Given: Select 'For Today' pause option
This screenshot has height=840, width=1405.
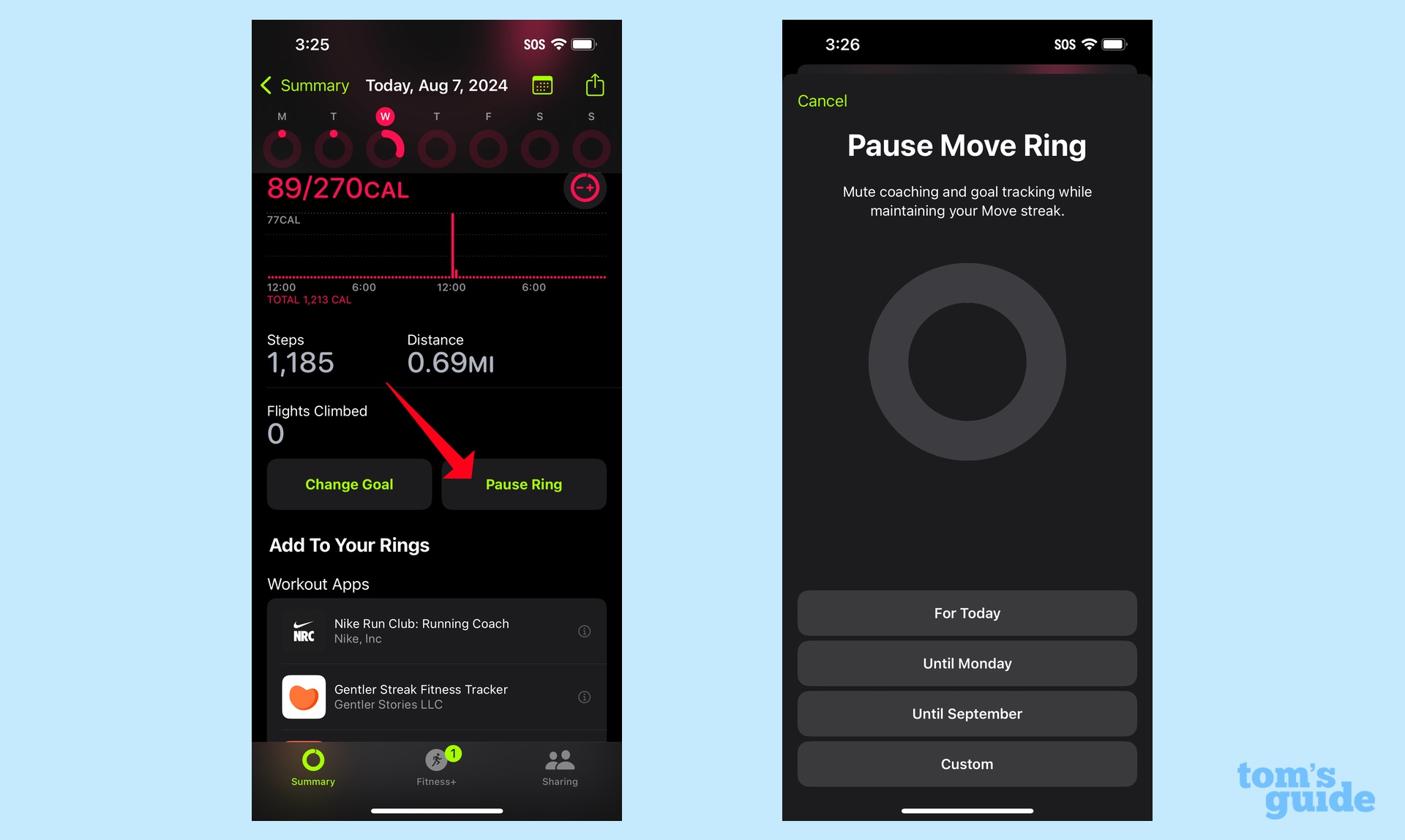Looking at the screenshot, I should pos(966,613).
